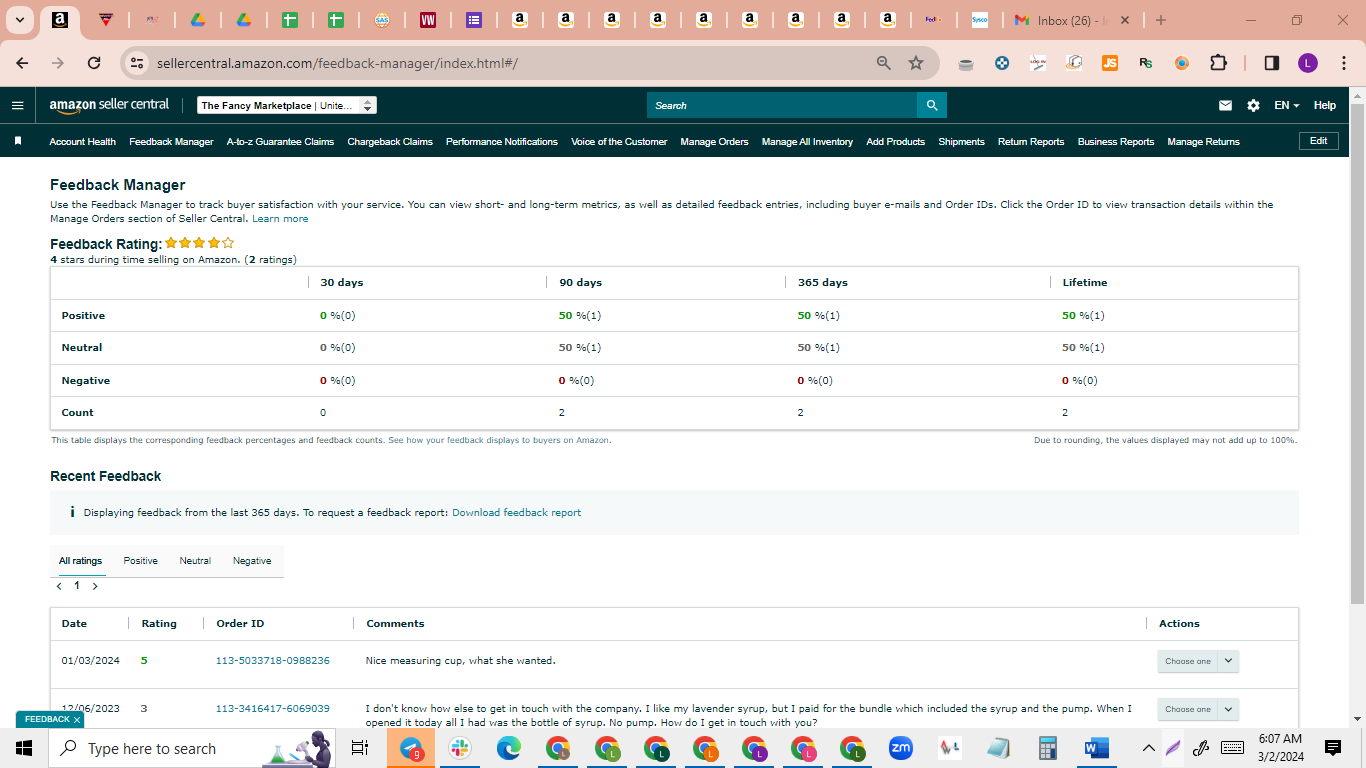Open order ID 113-5033718-0988236
The height and width of the screenshot is (768, 1366).
click(273, 661)
